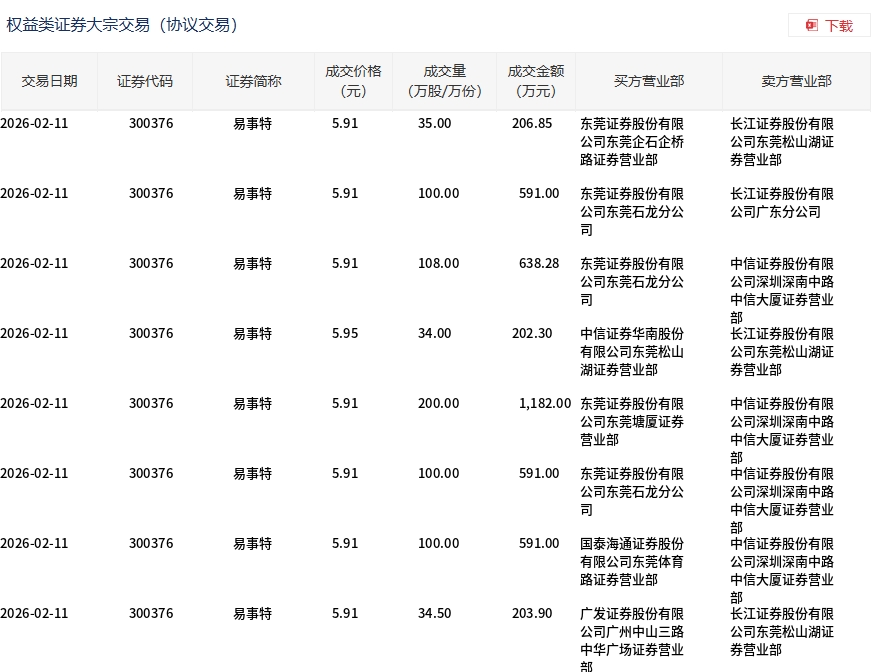Click the 成交金额(万元) column header

tap(536, 81)
